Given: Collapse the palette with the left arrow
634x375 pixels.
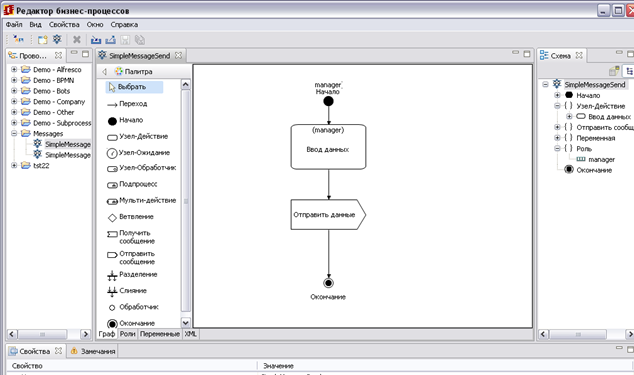Looking at the screenshot, I should coord(104,72).
